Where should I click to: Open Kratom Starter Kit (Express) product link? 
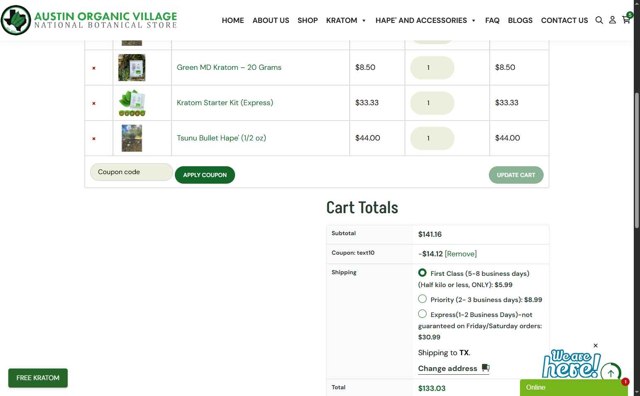tap(225, 102)
